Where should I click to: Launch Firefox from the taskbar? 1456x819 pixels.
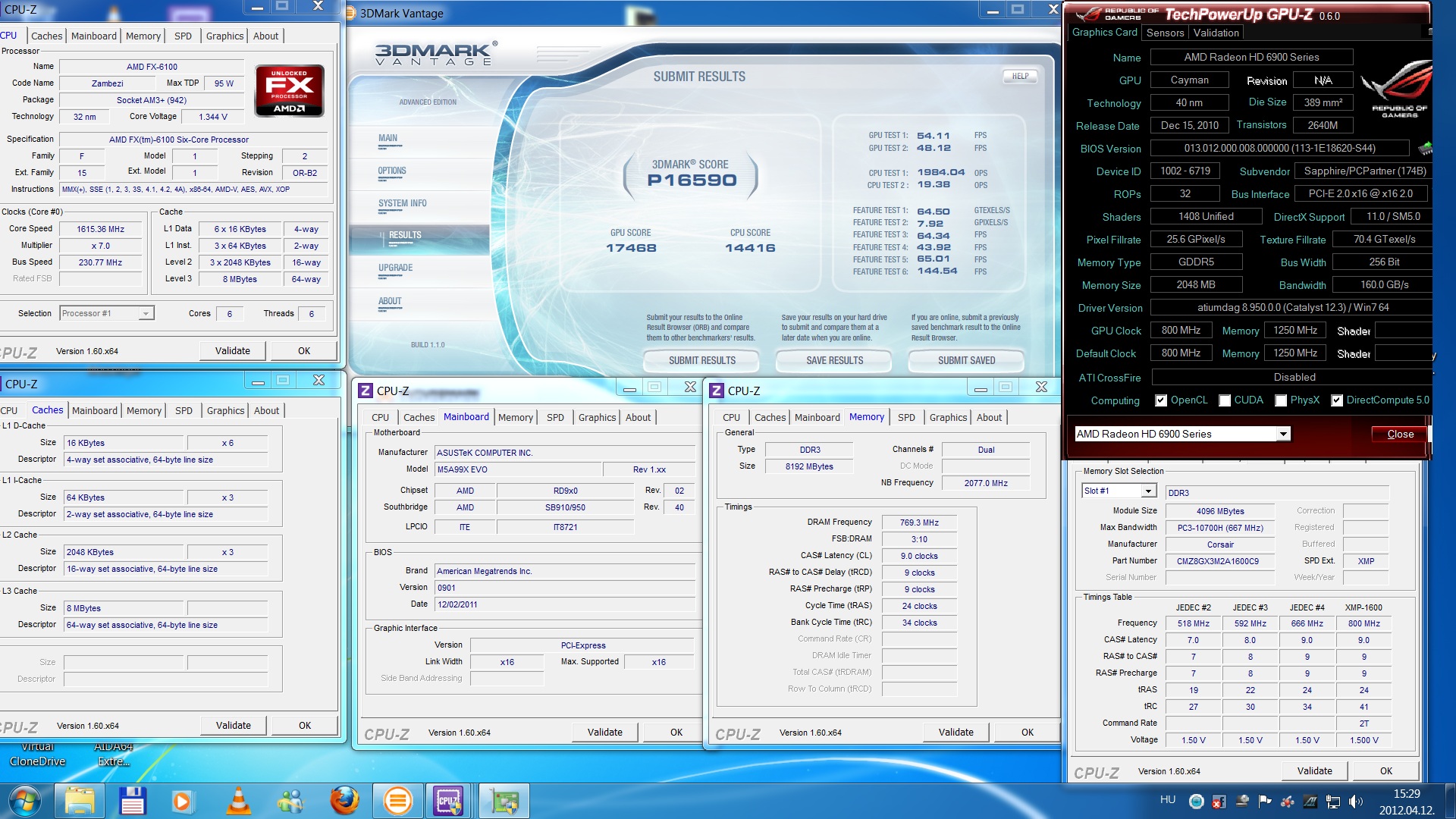[x=344, y=801]
